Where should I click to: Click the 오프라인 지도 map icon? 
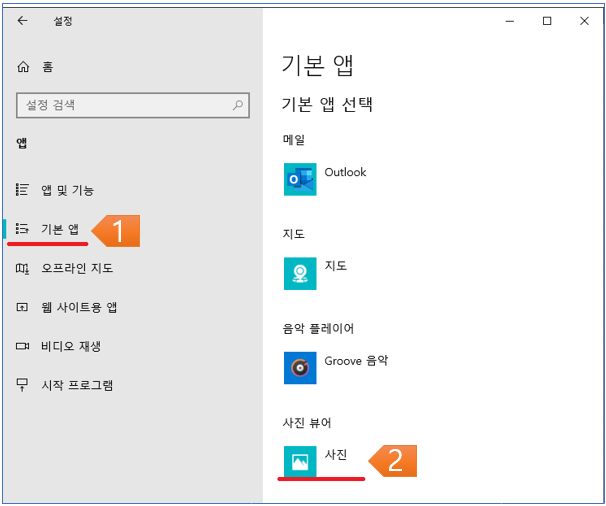click(x=22, y=268)
